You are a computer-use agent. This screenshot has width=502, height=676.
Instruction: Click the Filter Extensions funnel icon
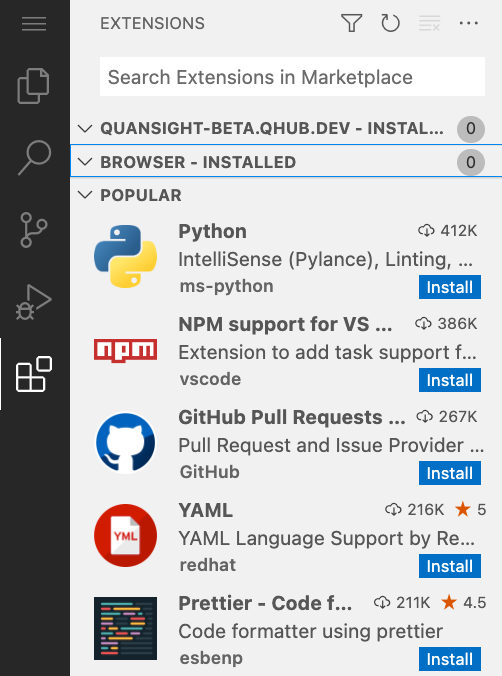coord(351,23)
